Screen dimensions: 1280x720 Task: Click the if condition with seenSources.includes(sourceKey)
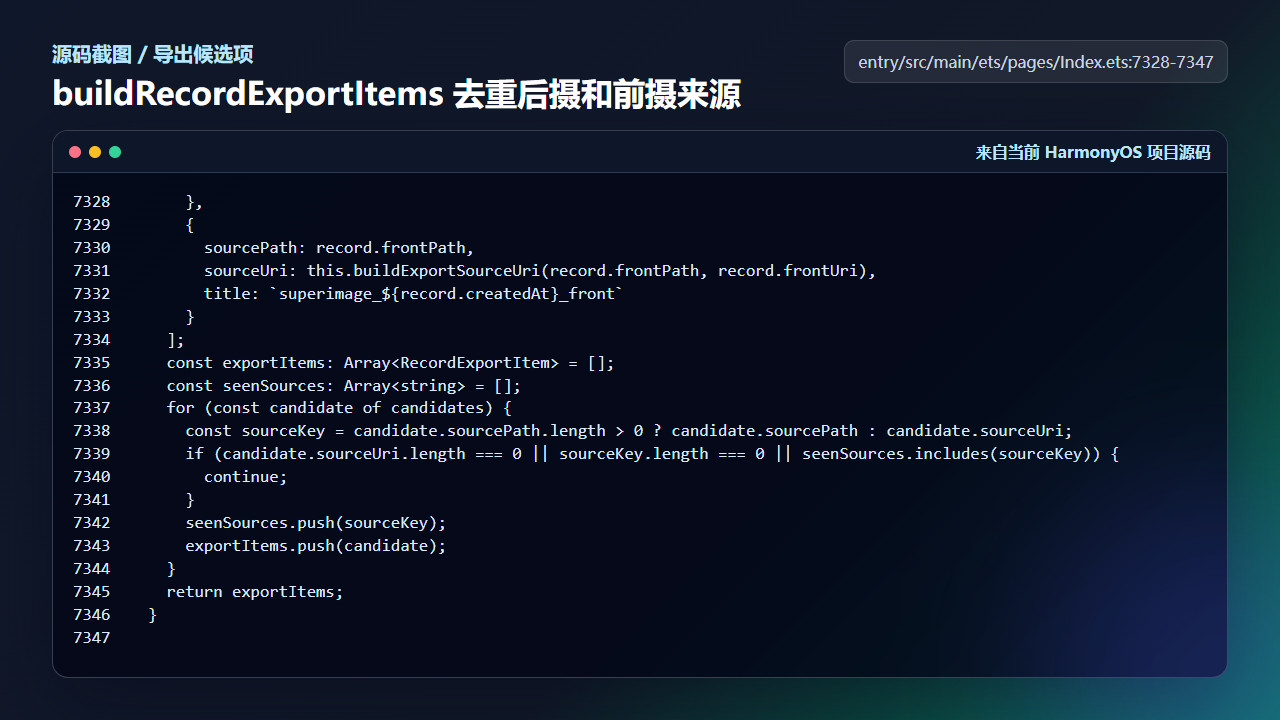[652, 455]
